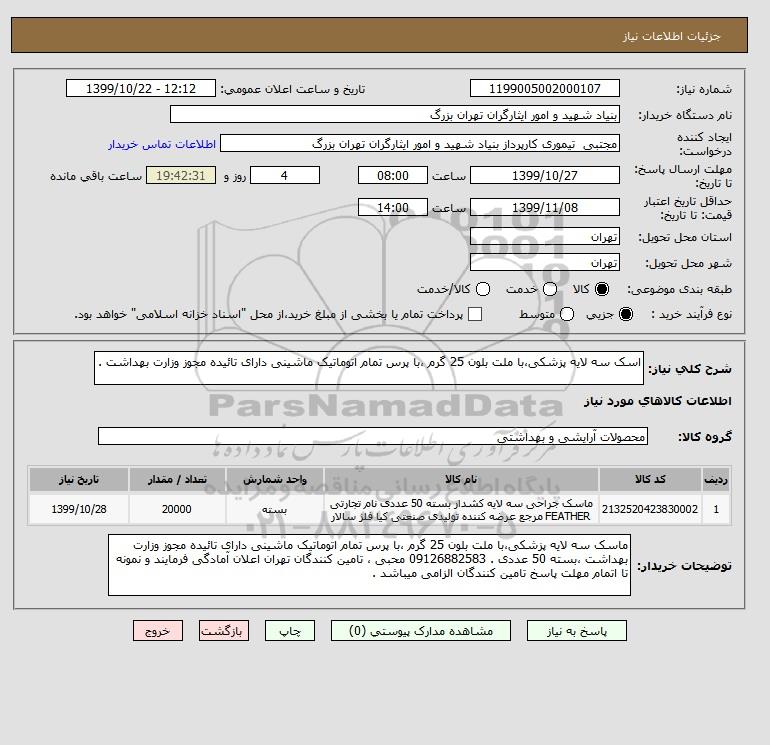Click the quantity cell 20000
Viewport: 770px width, 745px height.
(177, 509)
